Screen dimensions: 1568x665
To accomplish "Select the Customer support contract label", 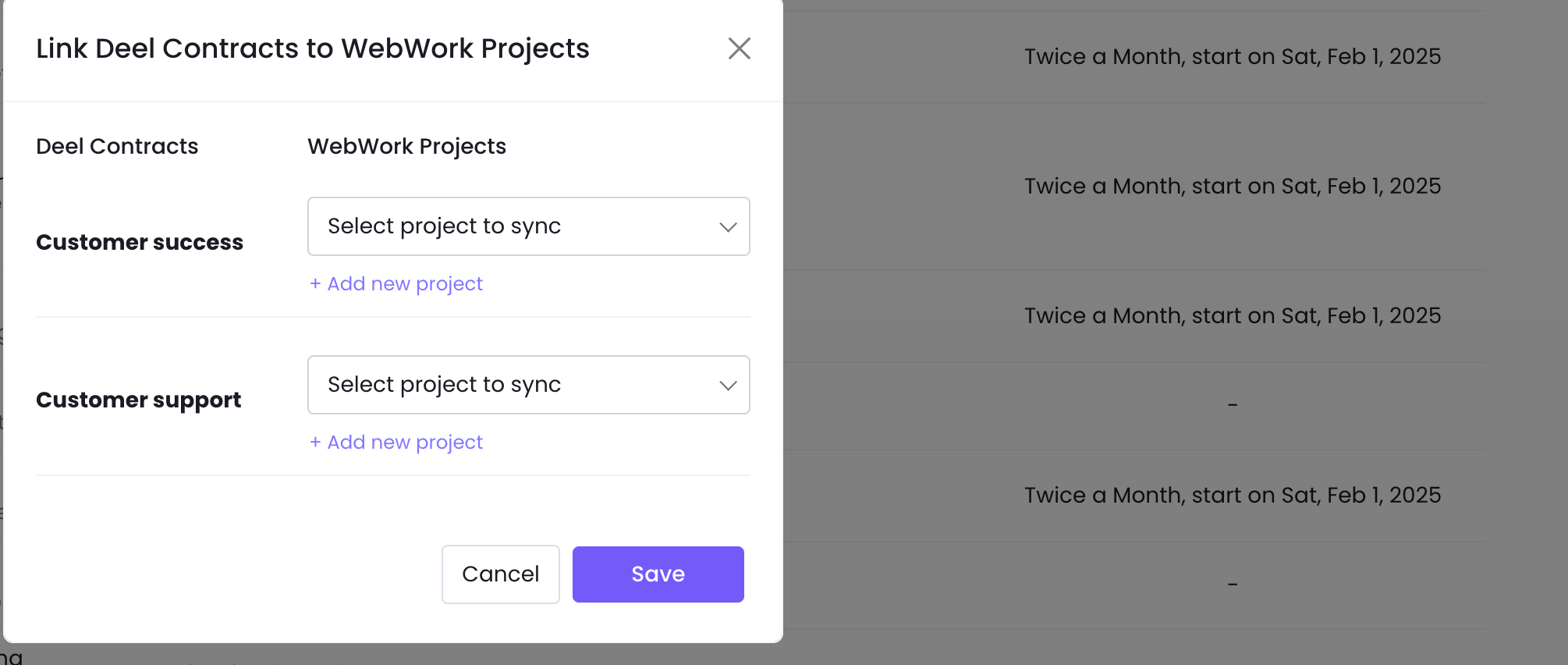I will (138, 400).
